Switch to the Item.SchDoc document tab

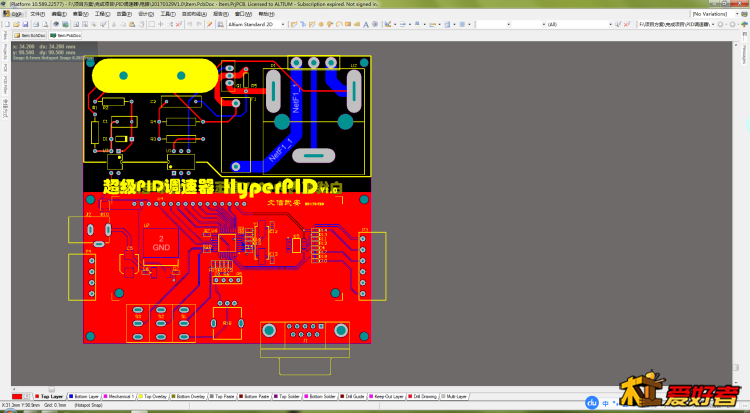point(30,35)
